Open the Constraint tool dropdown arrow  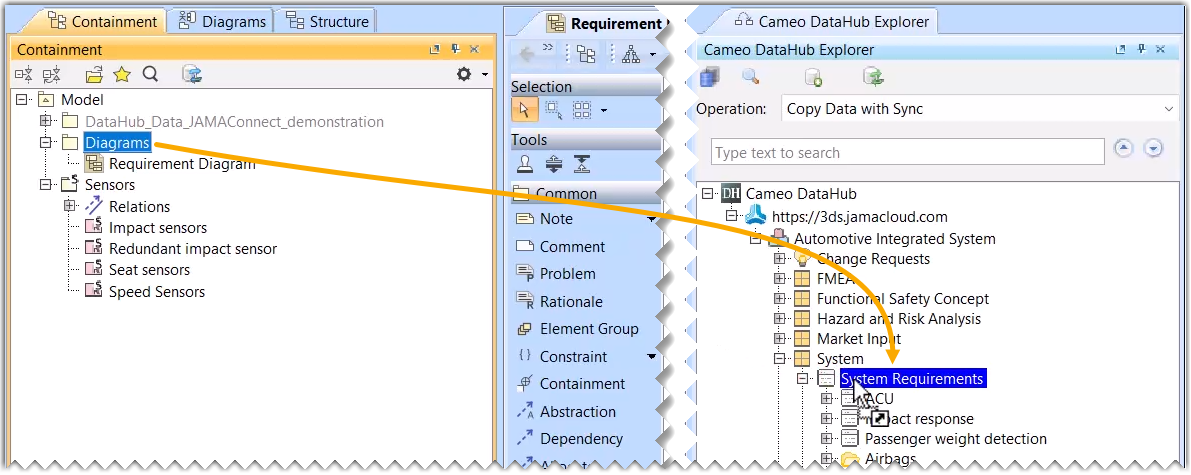pyautogui.click(x=652, y=356)
